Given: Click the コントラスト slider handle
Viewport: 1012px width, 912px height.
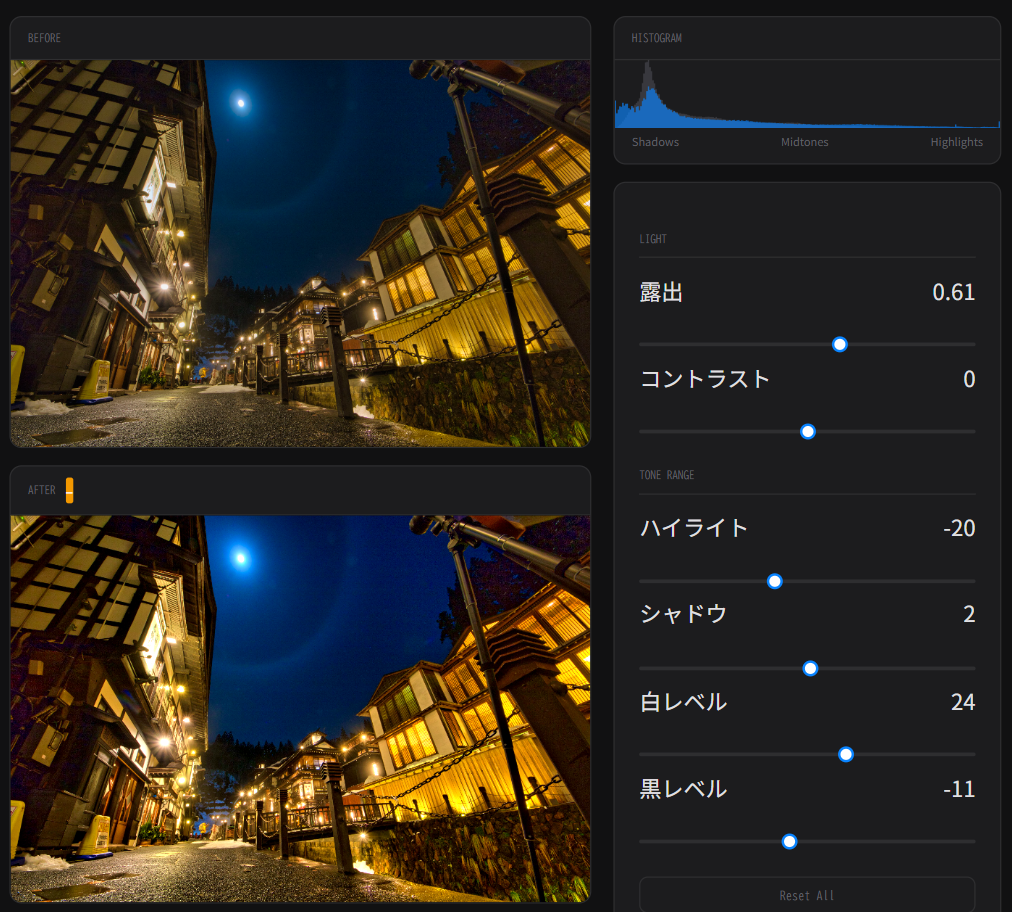Looking at the screenshot, I should point(808,431).
